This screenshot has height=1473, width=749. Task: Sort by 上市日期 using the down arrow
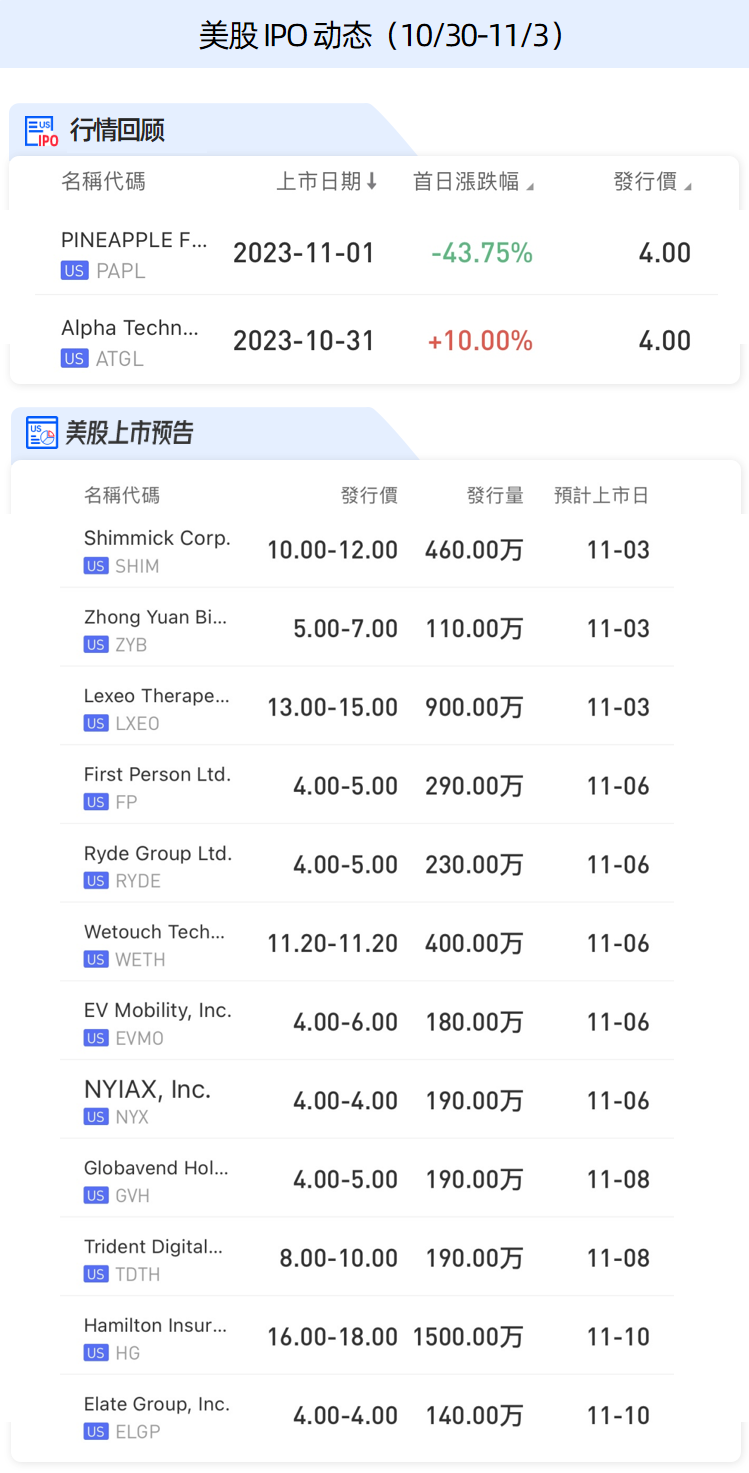372,181
